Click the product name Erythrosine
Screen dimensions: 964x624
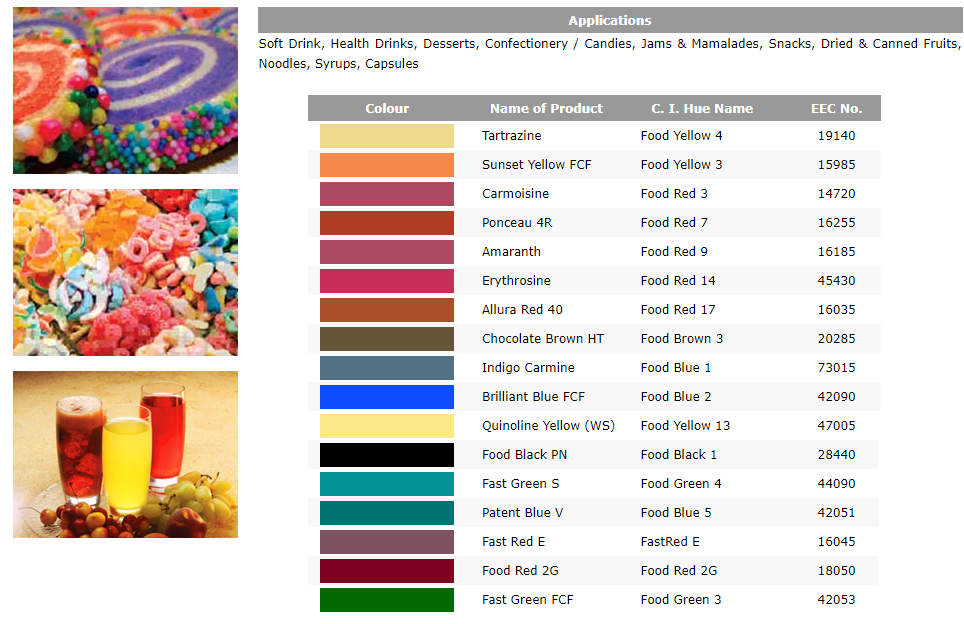click(x=516, y=280)
